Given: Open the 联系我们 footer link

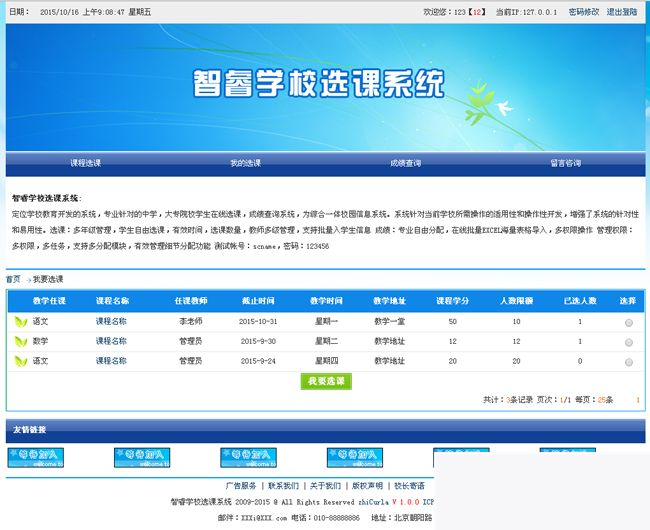Looking at the screenshot, I should (x=283, y=485).
